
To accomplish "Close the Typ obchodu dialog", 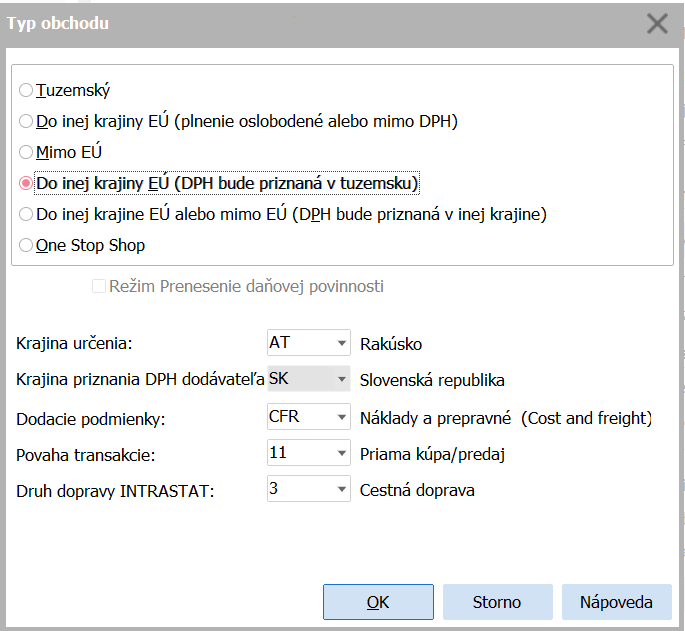I will pos(657,23).
